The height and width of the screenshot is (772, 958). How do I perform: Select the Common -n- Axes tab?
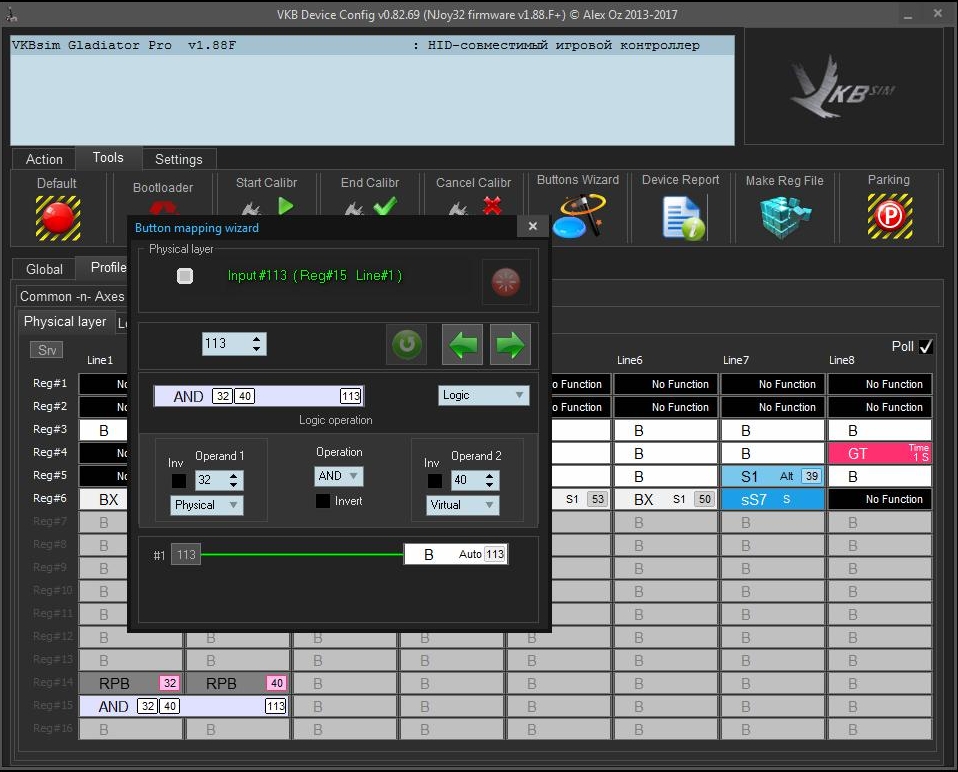point(72,296)
